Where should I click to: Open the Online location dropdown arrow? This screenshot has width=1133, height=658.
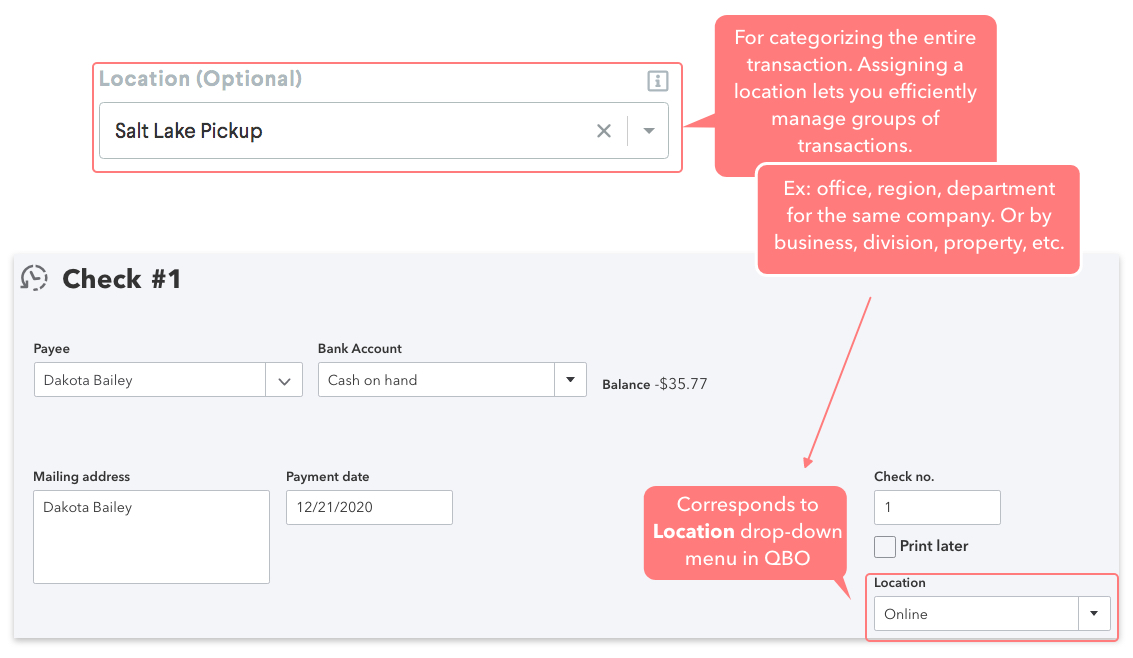tap(1093, 614)
